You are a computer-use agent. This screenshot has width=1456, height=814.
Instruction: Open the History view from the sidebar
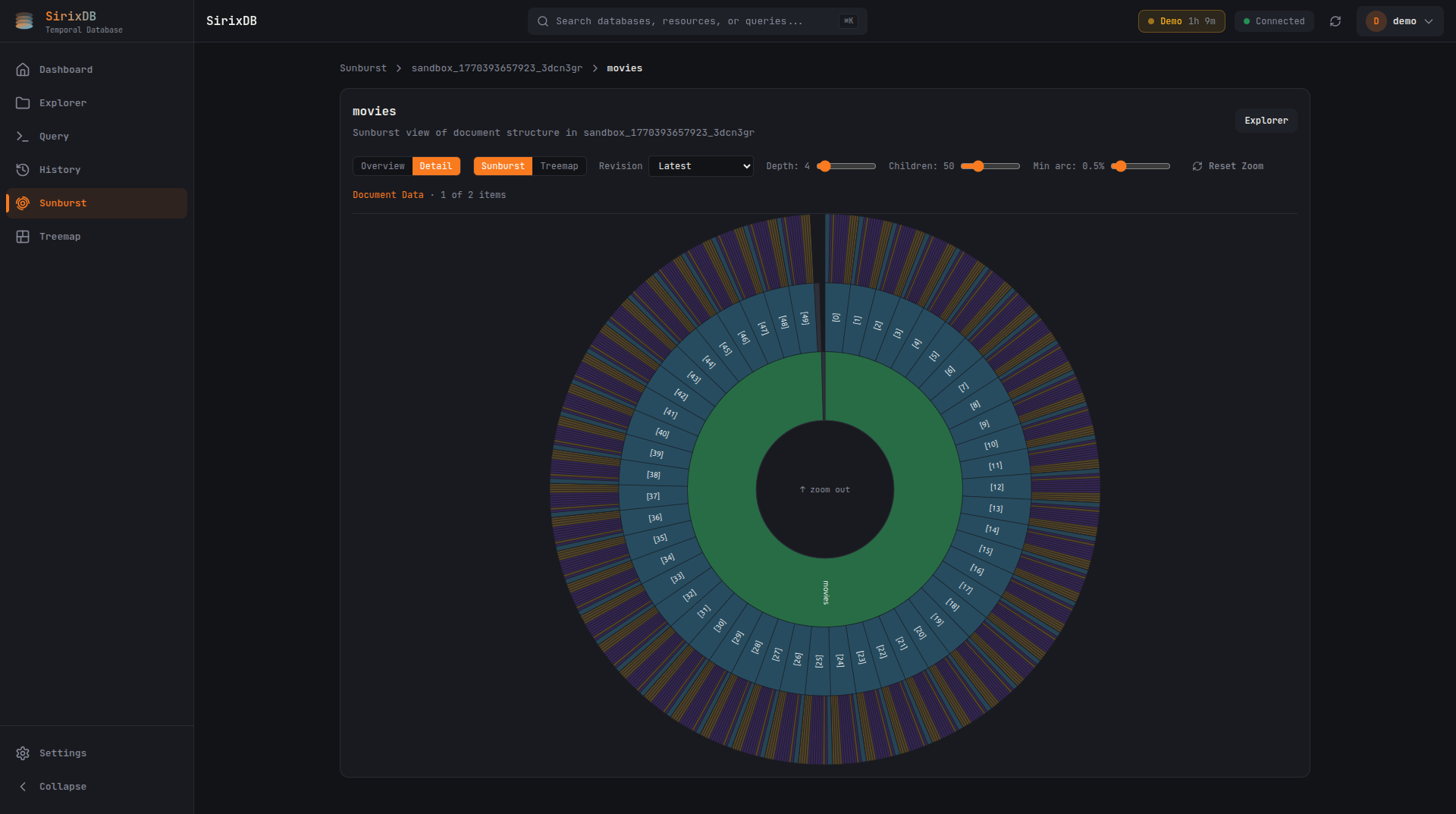[60, 169]
